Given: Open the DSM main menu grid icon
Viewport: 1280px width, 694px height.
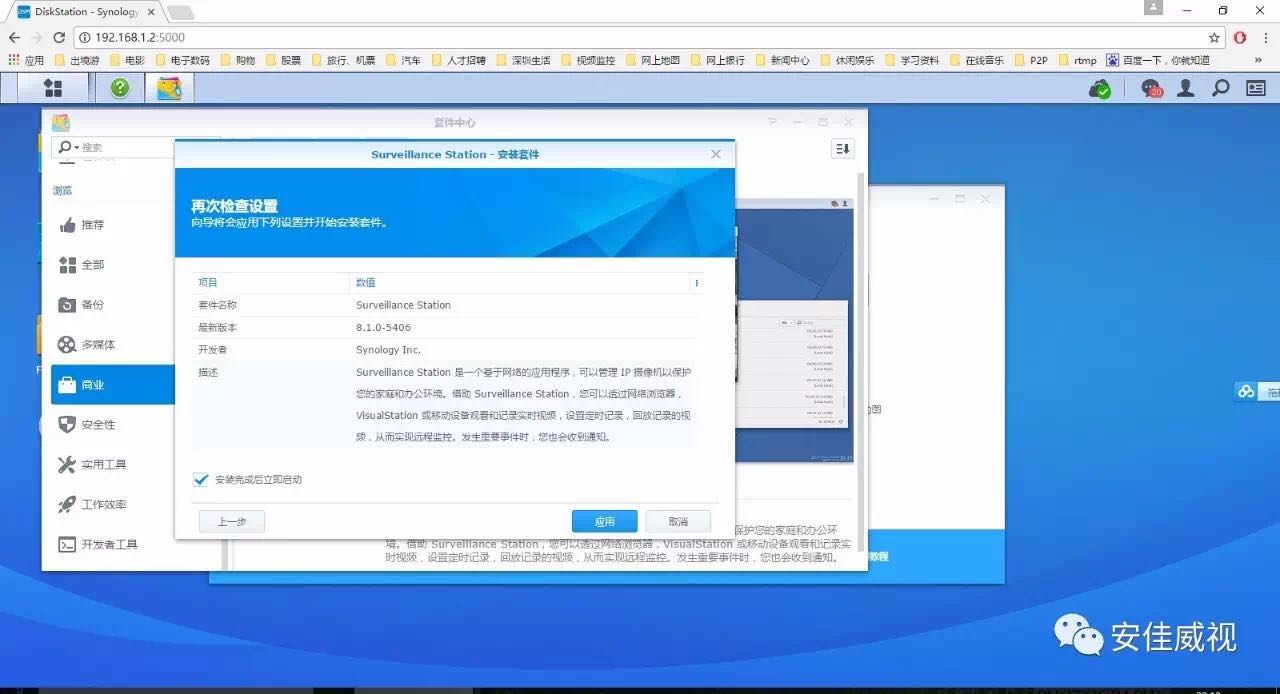Looking at the screenshot, I should coord(53,88).
